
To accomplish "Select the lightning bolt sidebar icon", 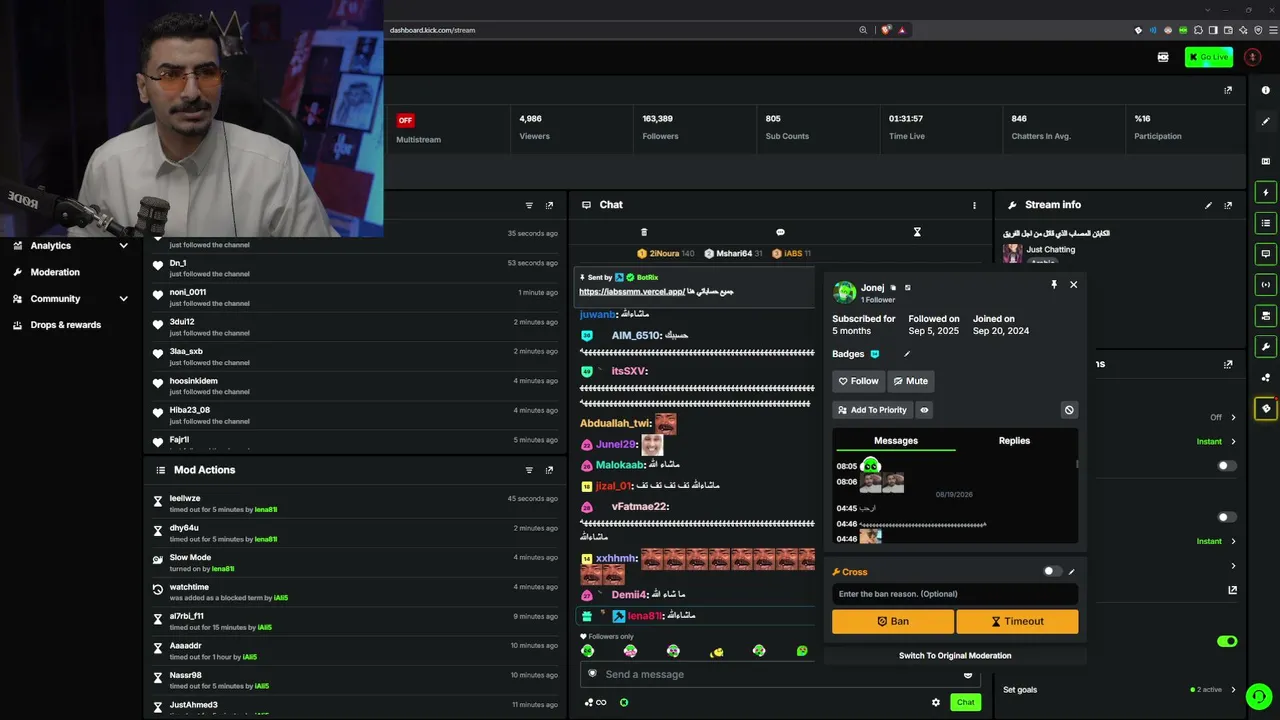I will pos(1266,192).
